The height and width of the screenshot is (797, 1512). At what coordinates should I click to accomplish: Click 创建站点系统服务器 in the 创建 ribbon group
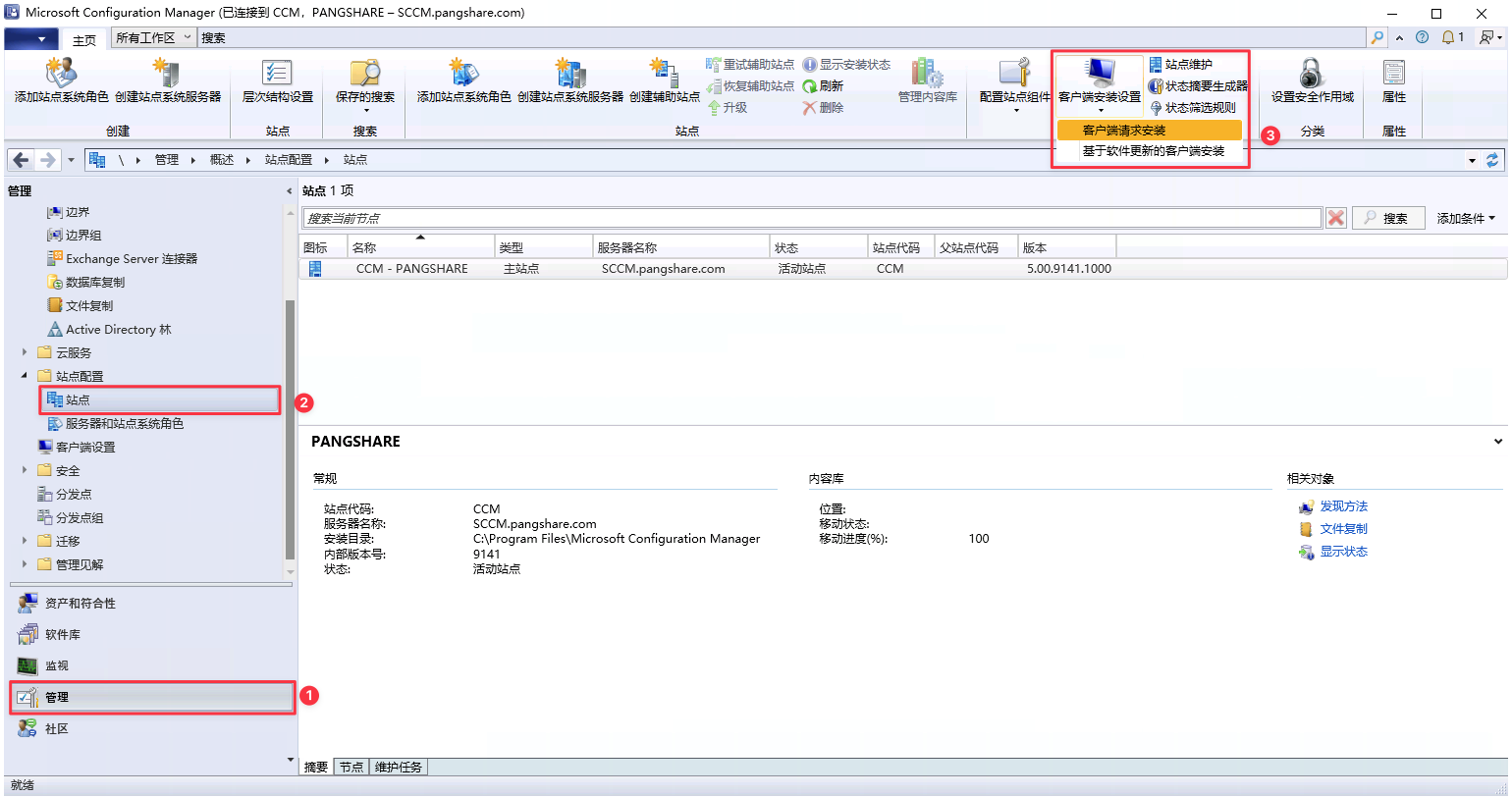pos(168,80)
